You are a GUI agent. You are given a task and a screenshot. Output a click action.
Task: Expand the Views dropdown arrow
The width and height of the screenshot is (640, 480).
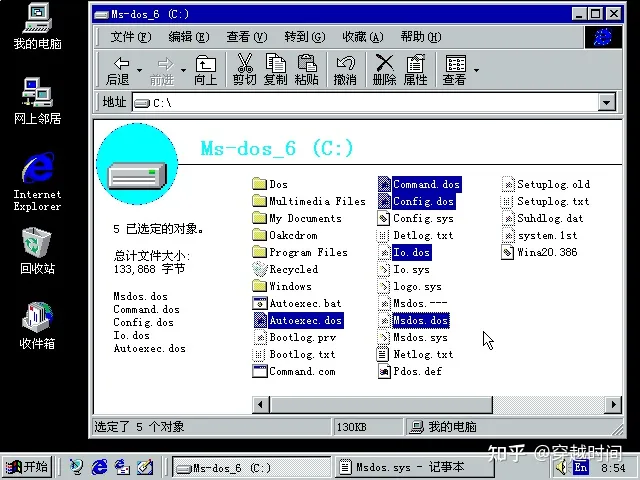pyautogui.click(x=476, y=70)
